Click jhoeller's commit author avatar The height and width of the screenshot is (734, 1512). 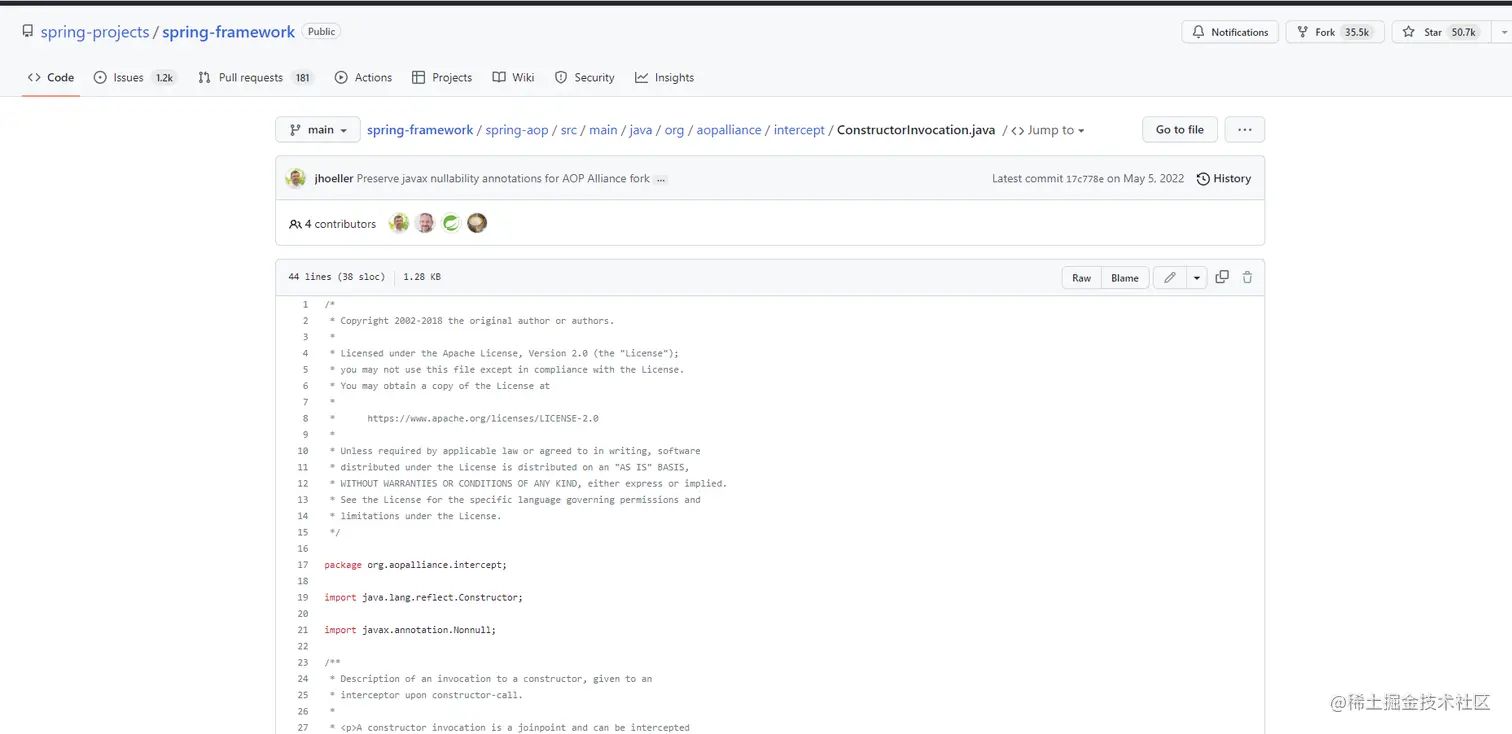(296, 179)
